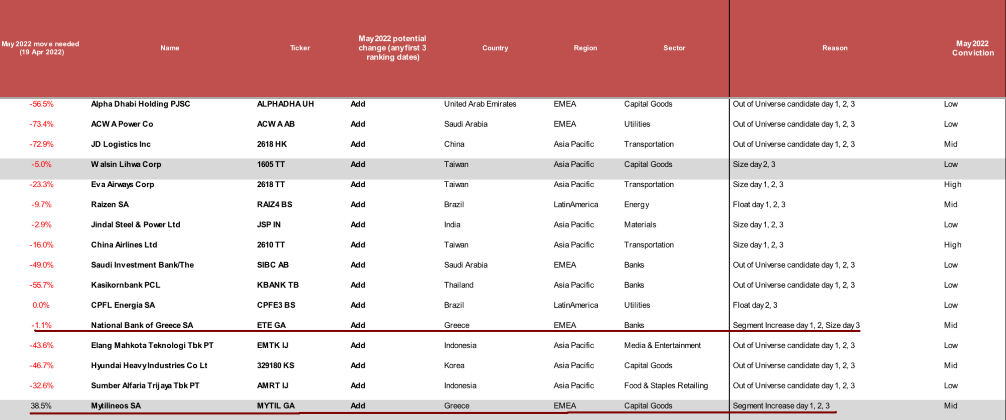Click 'Food & Staples Retailing' sector cell

[666, 386]
